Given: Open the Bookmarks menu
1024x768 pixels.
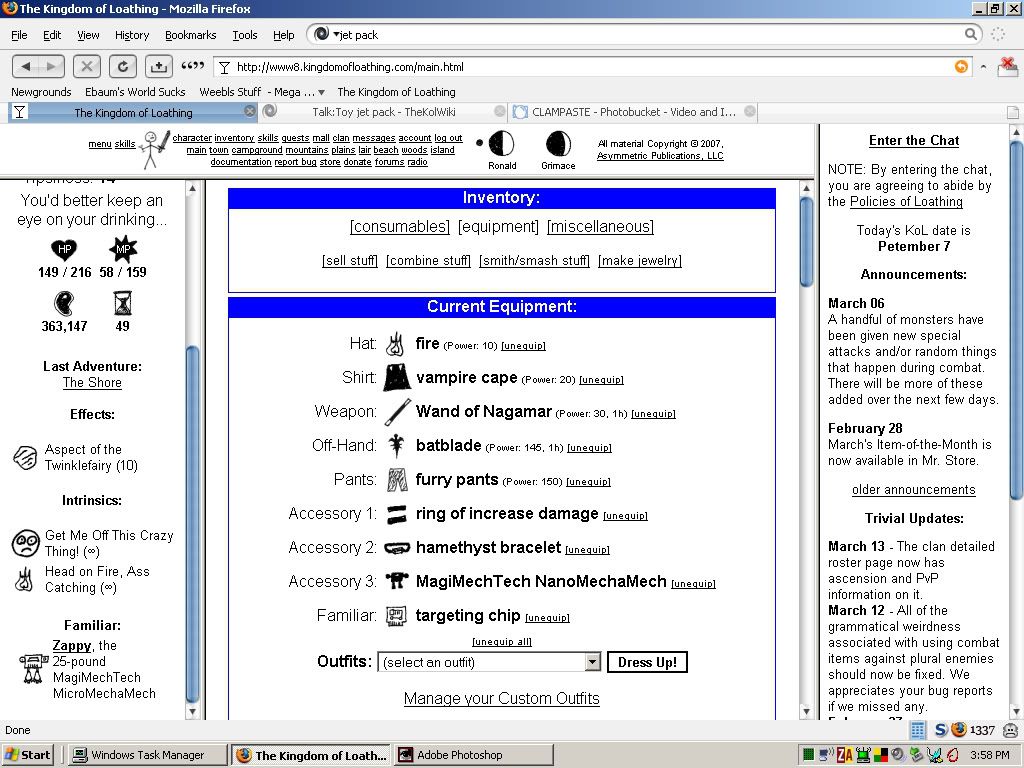Looking at the screenshot, I should click(191, 35).
